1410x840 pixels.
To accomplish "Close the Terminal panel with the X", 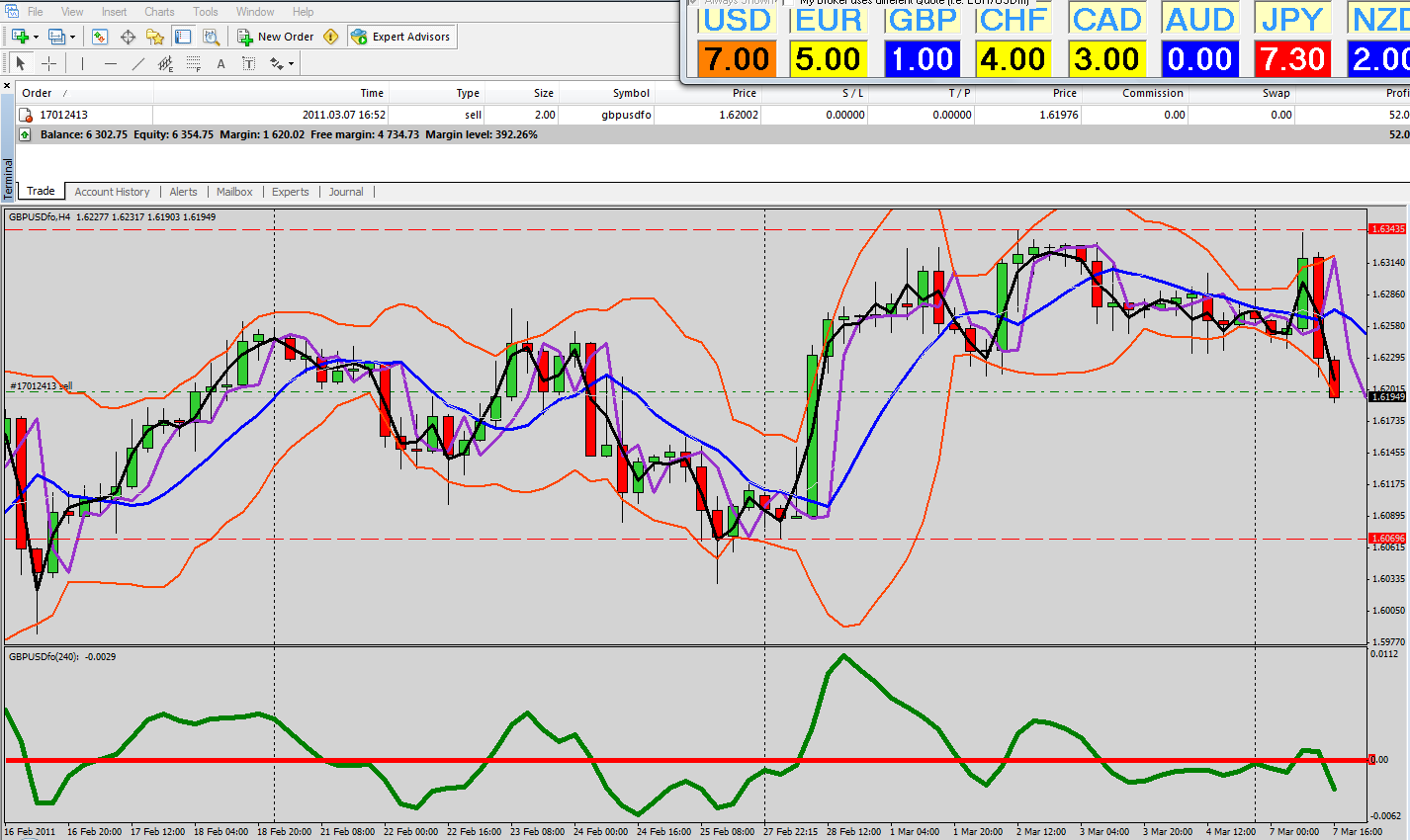I will point(8,85).
